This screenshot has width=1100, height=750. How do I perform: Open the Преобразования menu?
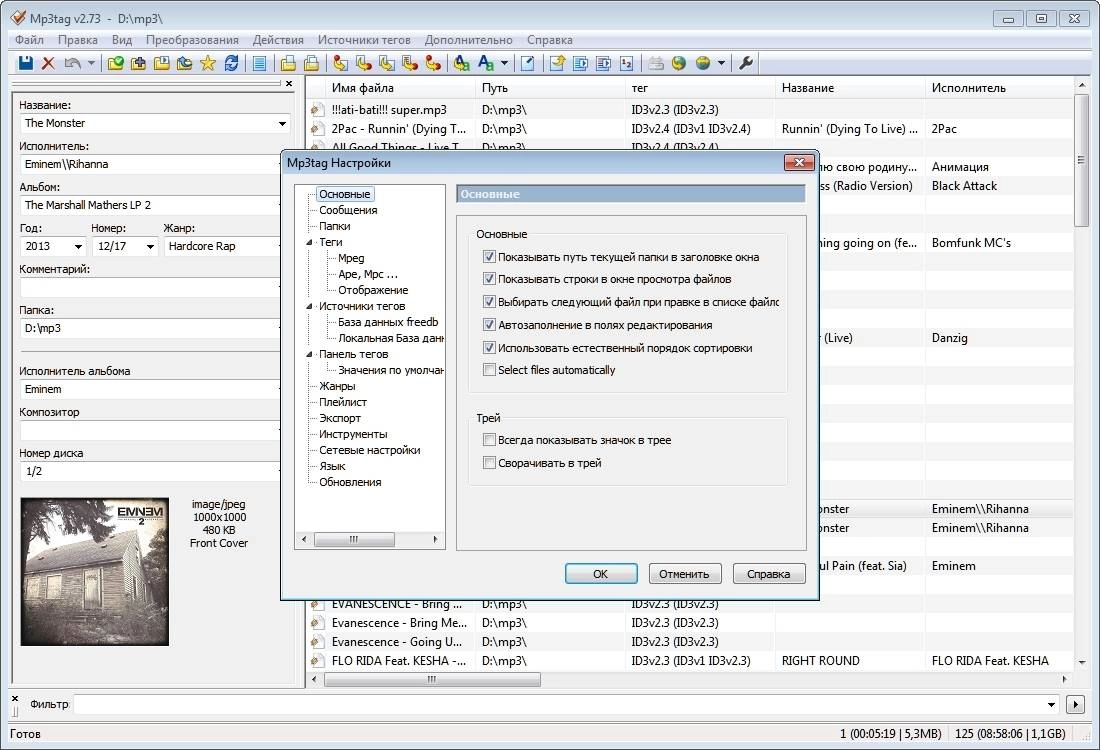pyautogui.click(x=192, y=40)
